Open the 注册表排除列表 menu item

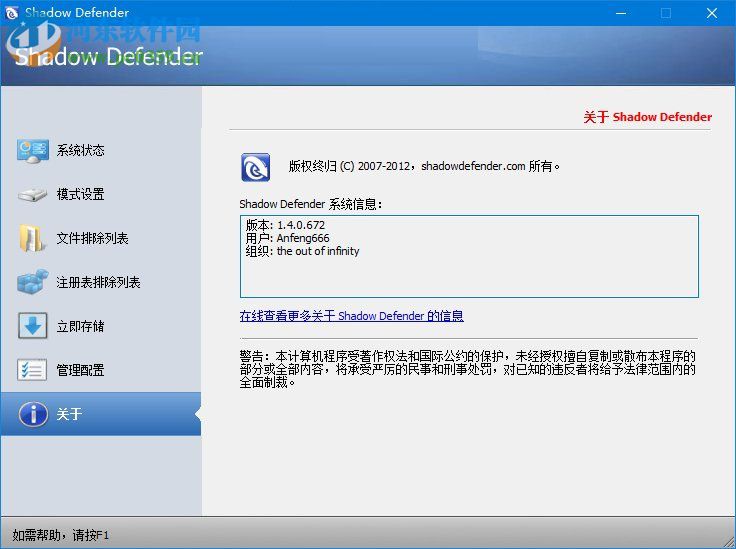click(x=101, y=282)
